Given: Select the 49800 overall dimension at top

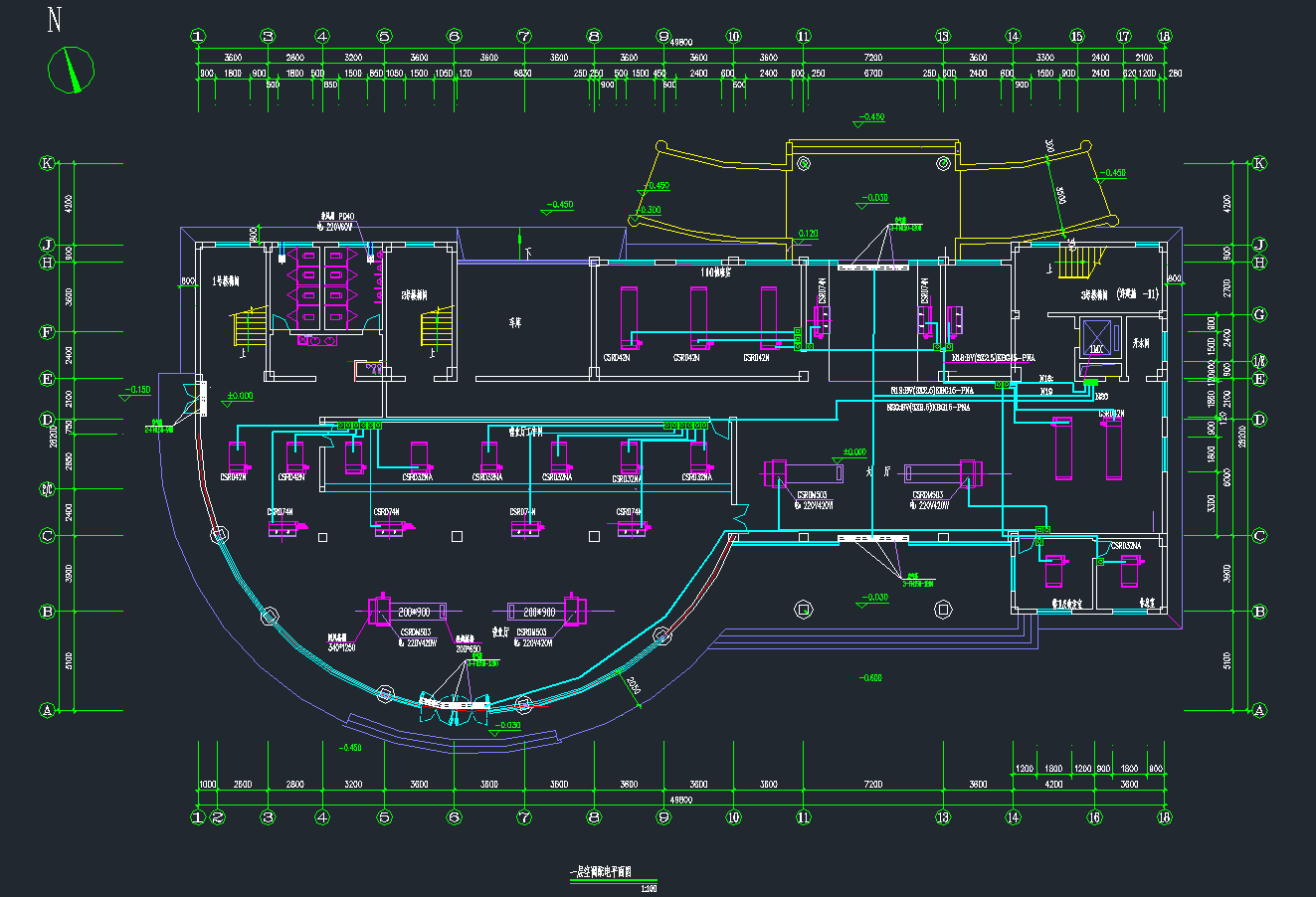Looking at the screenshot, I should pyautogui.click(x=681, y=43).
